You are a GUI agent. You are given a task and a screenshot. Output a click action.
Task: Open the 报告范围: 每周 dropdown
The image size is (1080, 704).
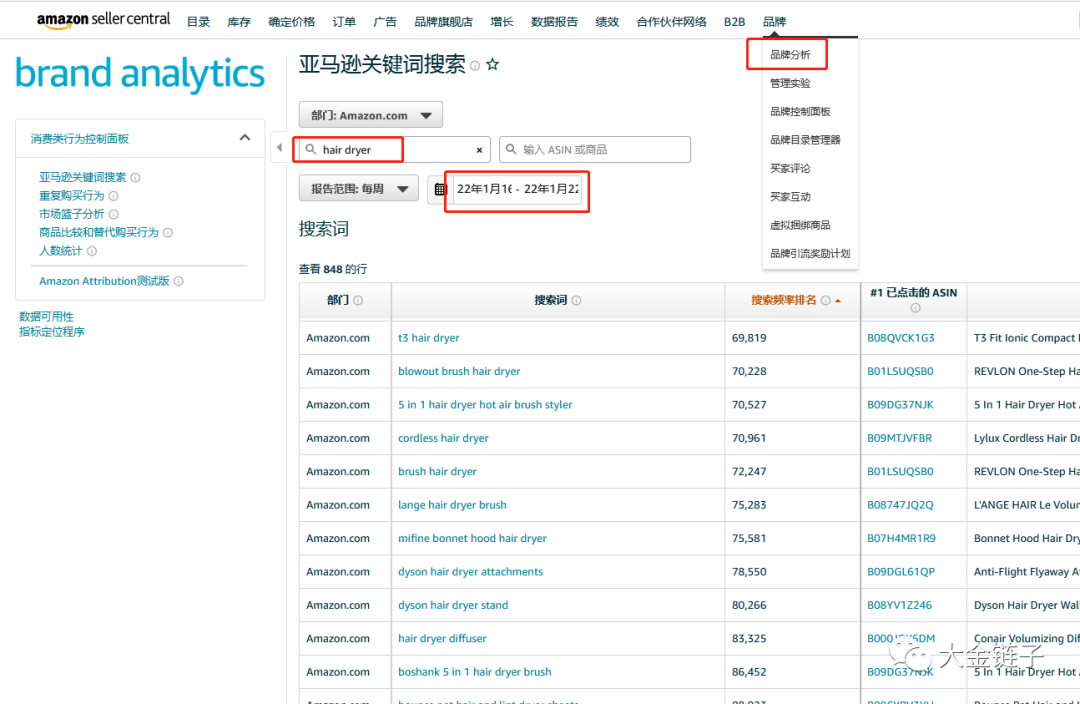click(x=358, y=188)
